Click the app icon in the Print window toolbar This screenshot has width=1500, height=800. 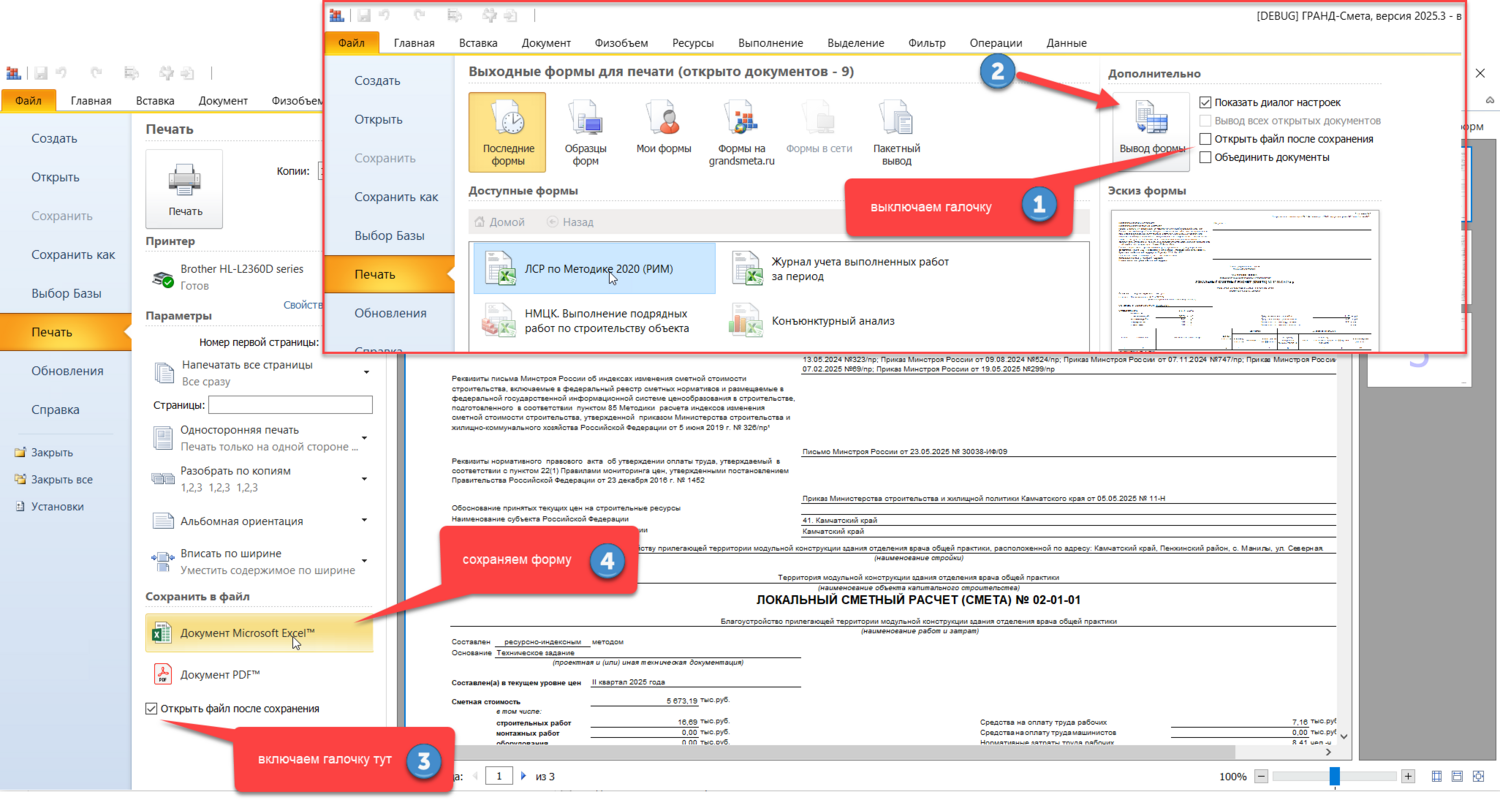[14, 73]
